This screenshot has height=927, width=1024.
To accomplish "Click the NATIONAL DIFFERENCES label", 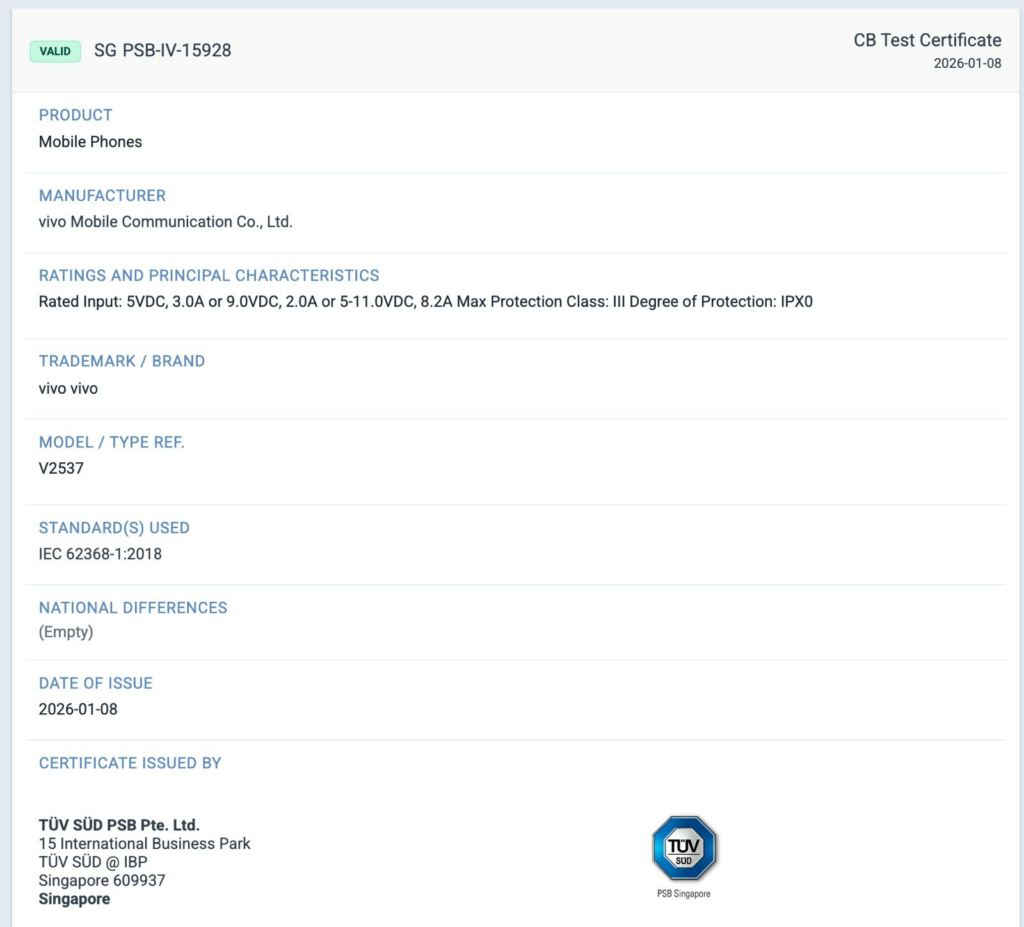I will [132, 607].
